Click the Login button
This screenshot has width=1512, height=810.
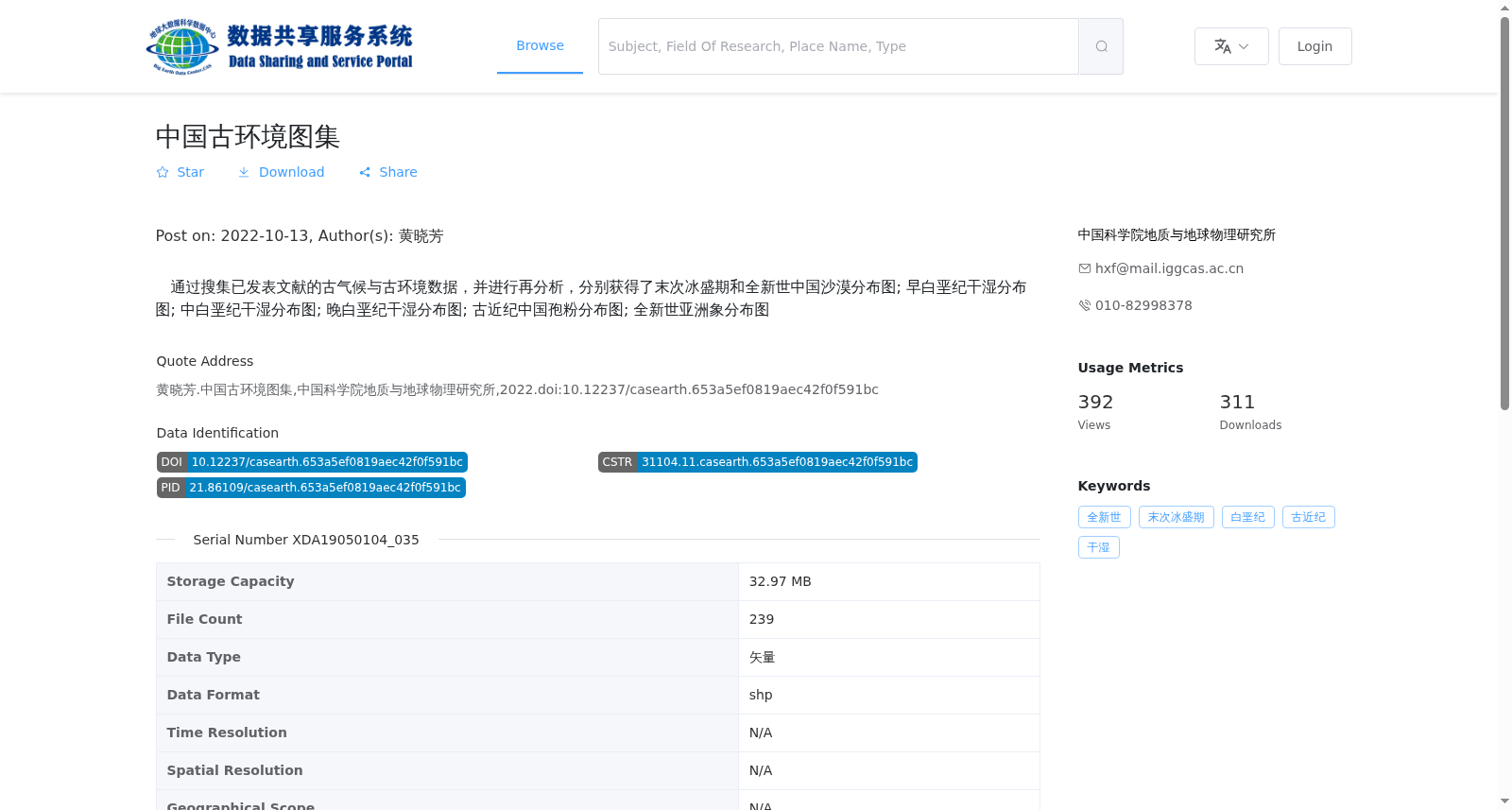click(1314, 46)
